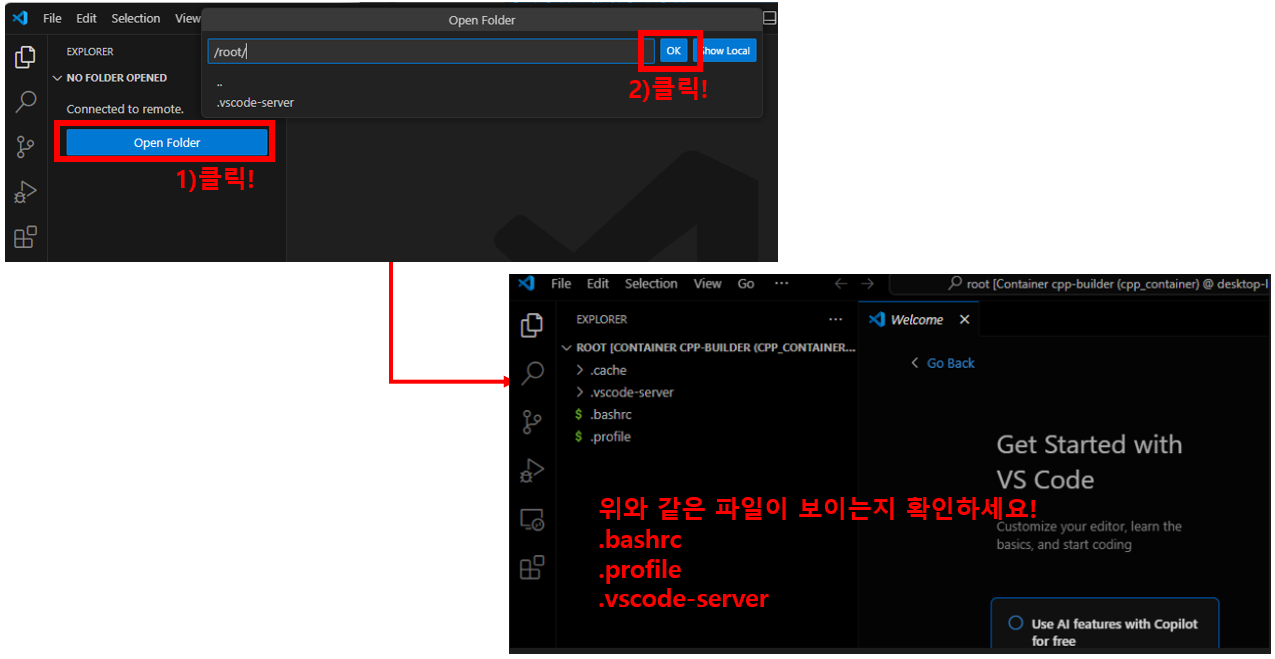Image resolution: width=1275 pixels, height=659 pixels.
Task: Click Search icon in the upper window's activity bar
Action: (x=25, y=102)
